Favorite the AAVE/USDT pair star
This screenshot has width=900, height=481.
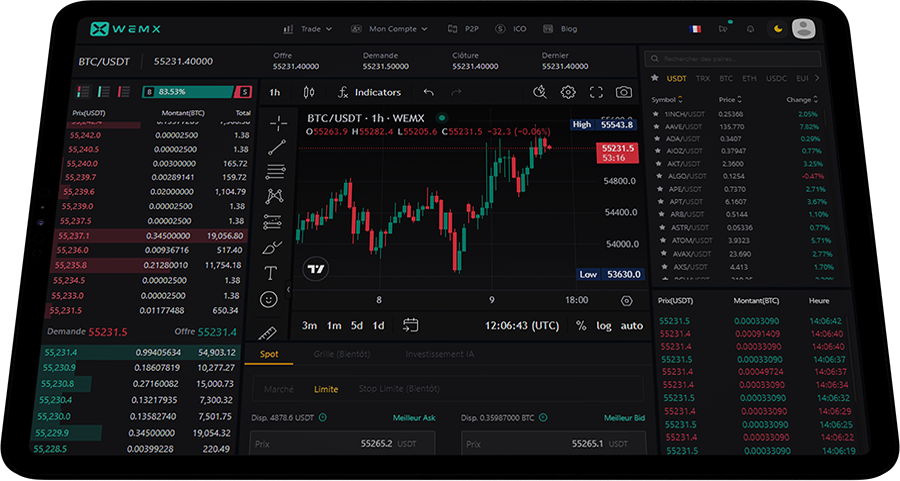point(656,126)
